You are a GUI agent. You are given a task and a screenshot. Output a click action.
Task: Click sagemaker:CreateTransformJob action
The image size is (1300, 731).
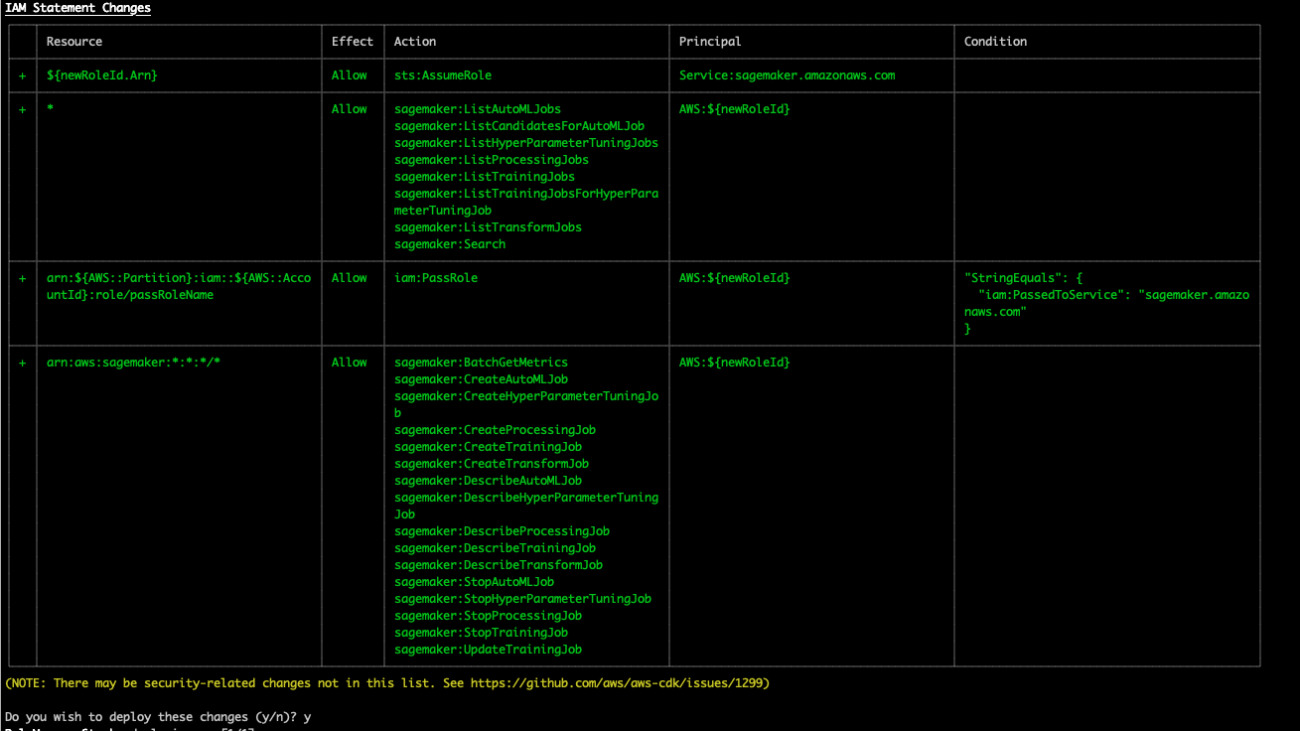(x=491, y=464)
